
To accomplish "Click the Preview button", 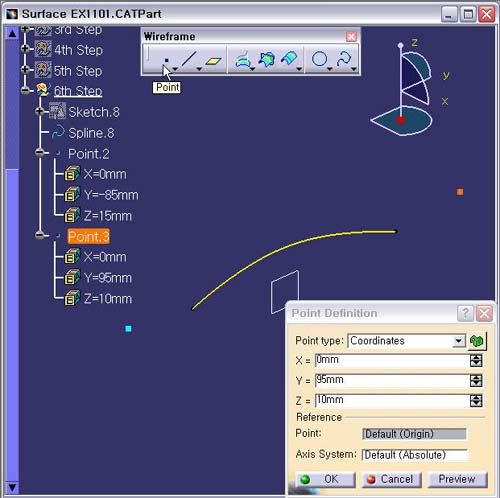I will point(457,479).
